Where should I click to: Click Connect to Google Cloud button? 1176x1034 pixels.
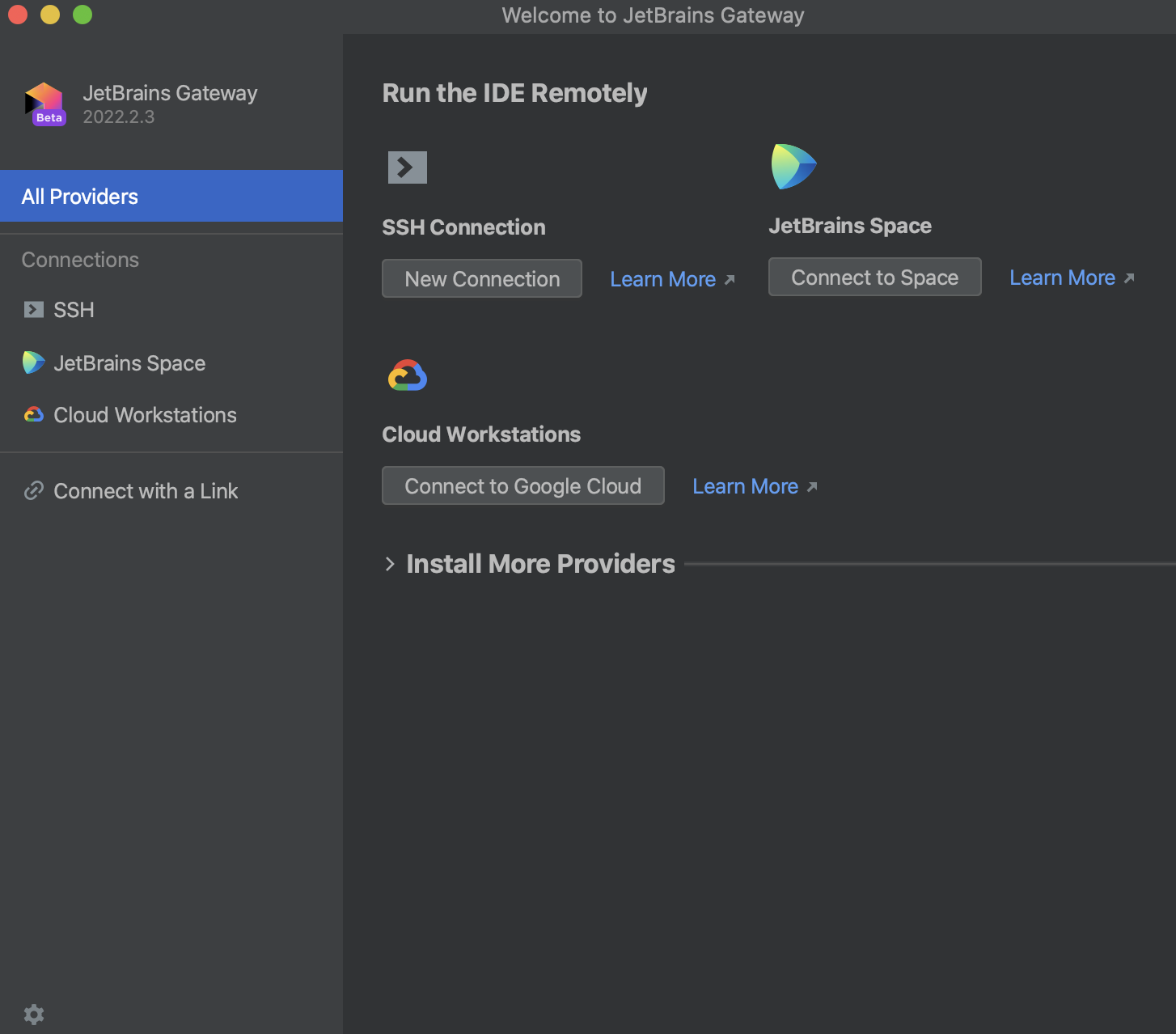[523, 485]
